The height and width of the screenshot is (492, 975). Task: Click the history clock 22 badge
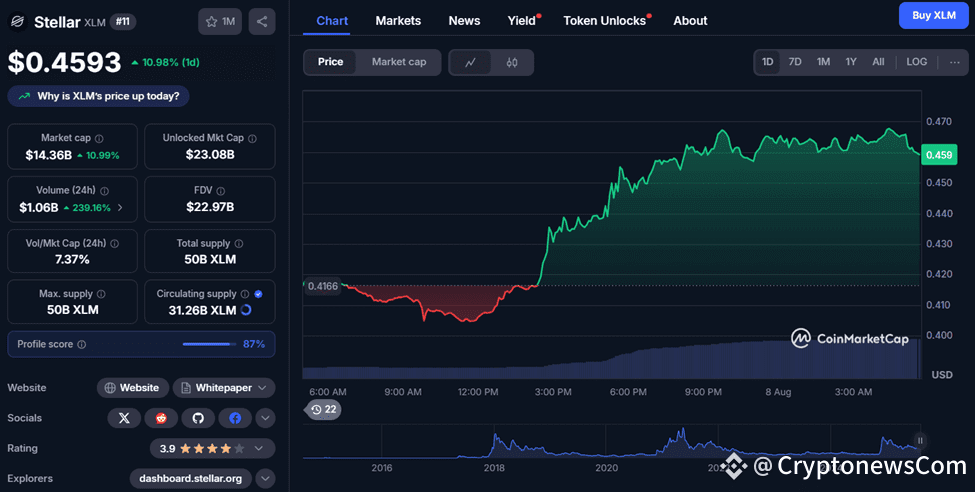point(323,409)
